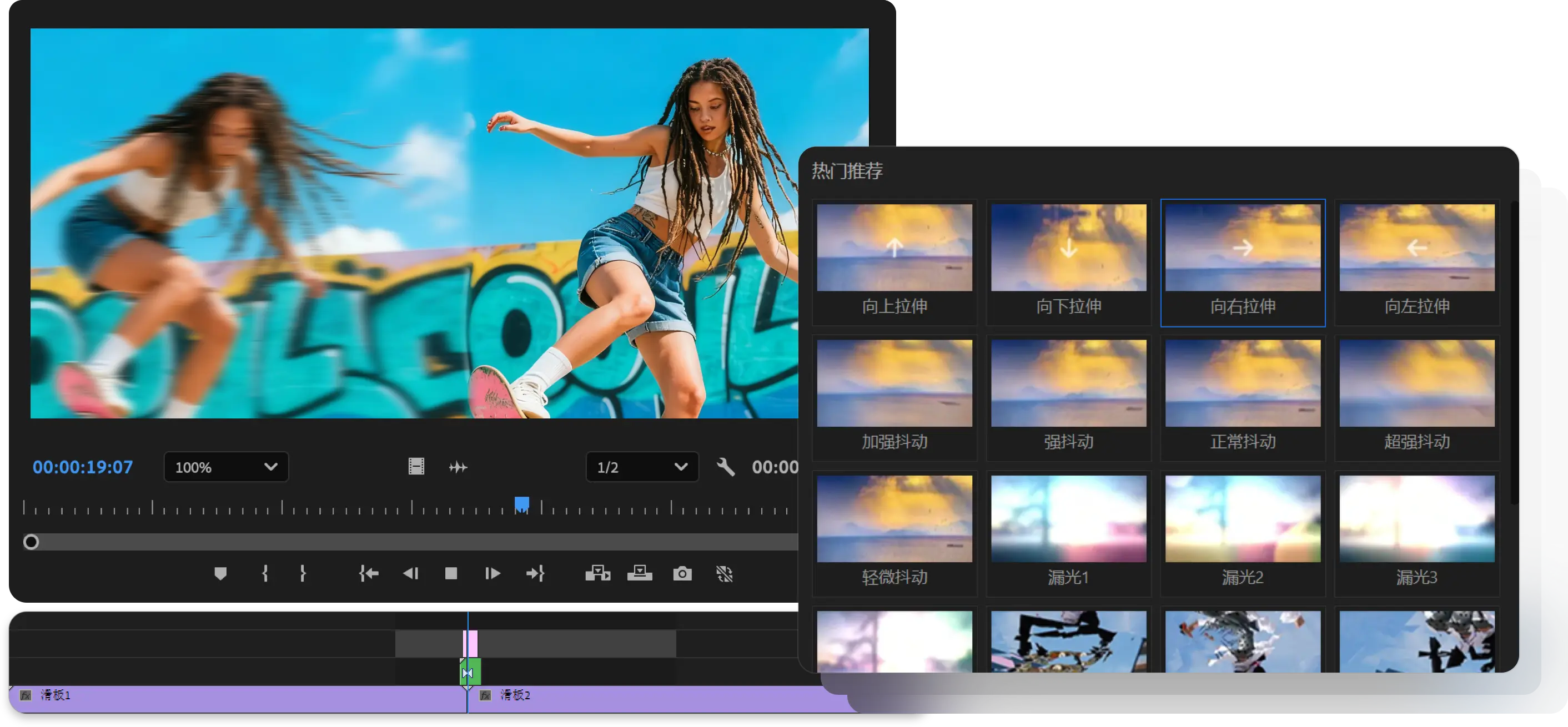This screenshot has width=1568, height=727.
Task: Step back one frame
Action: tap(411, 573)
